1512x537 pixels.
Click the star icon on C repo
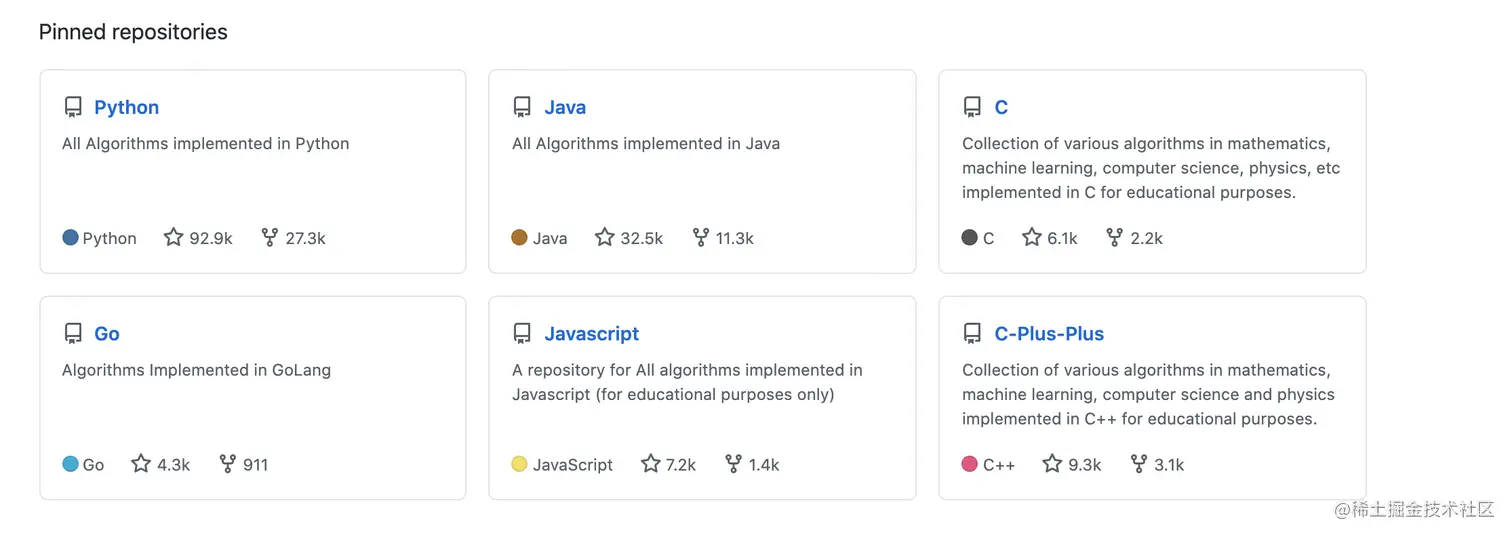pos(1032,238)
